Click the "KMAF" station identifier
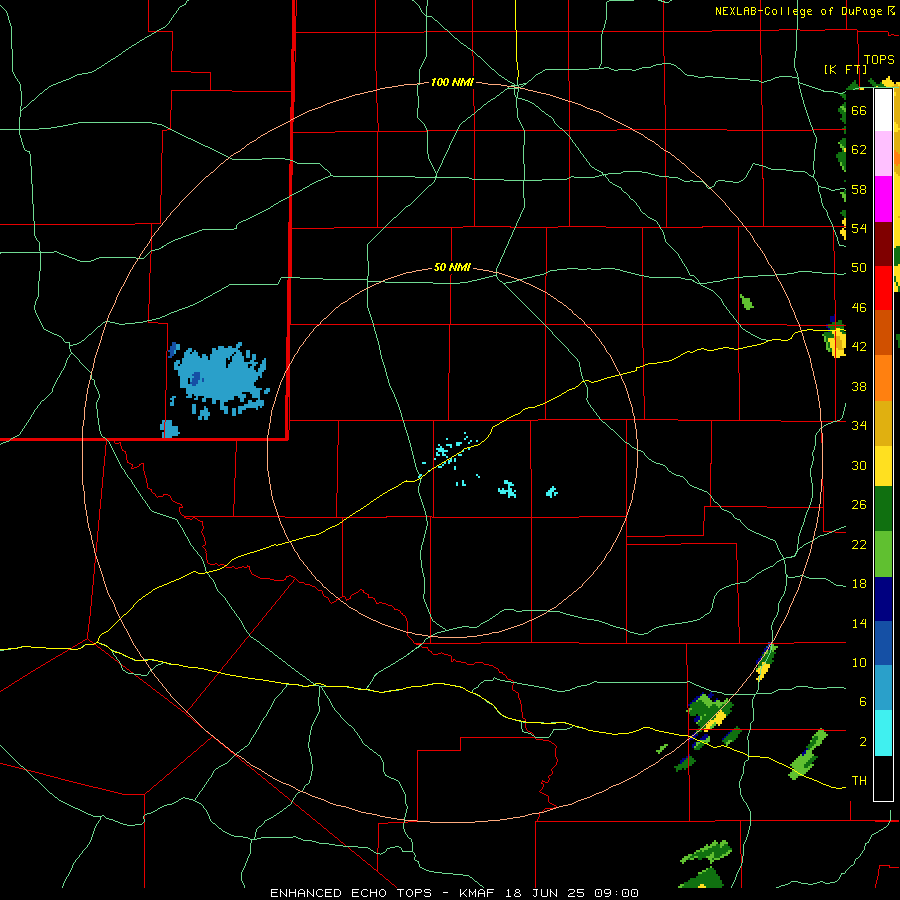Viewport: 900px width, 900px height. tap(476, 893)
